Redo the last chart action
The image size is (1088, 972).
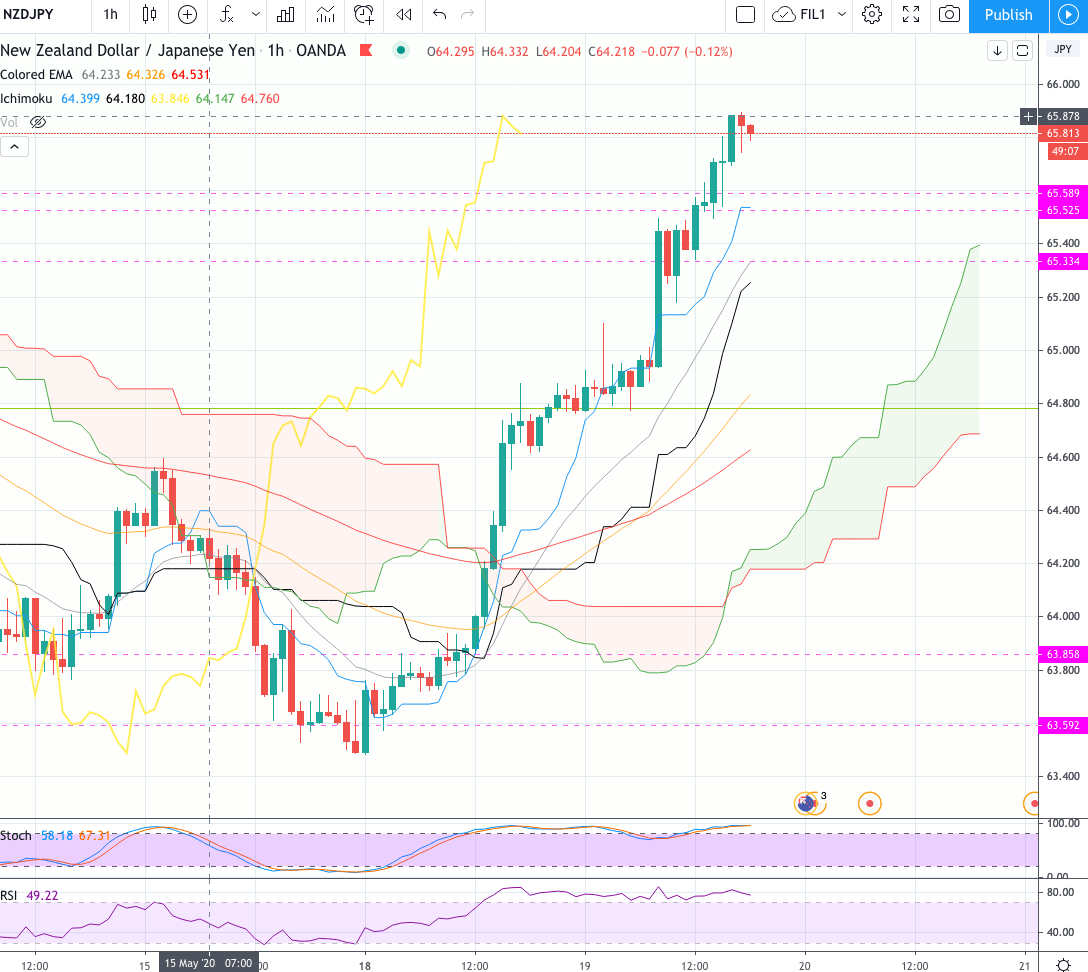(468, 15)
